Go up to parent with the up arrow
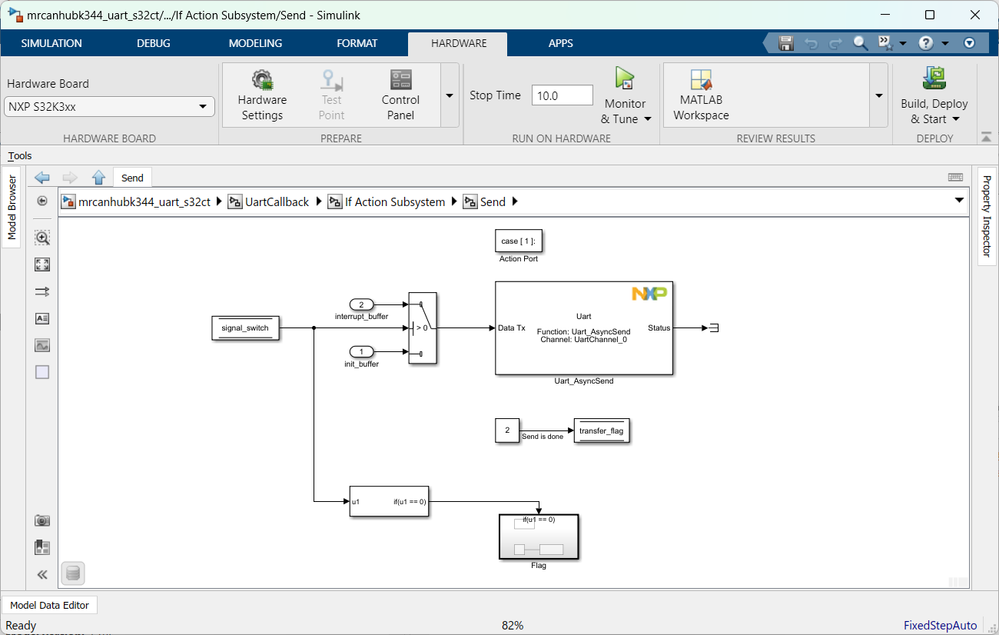Viewport: 999px width, 635px height. tap(98, 178)
